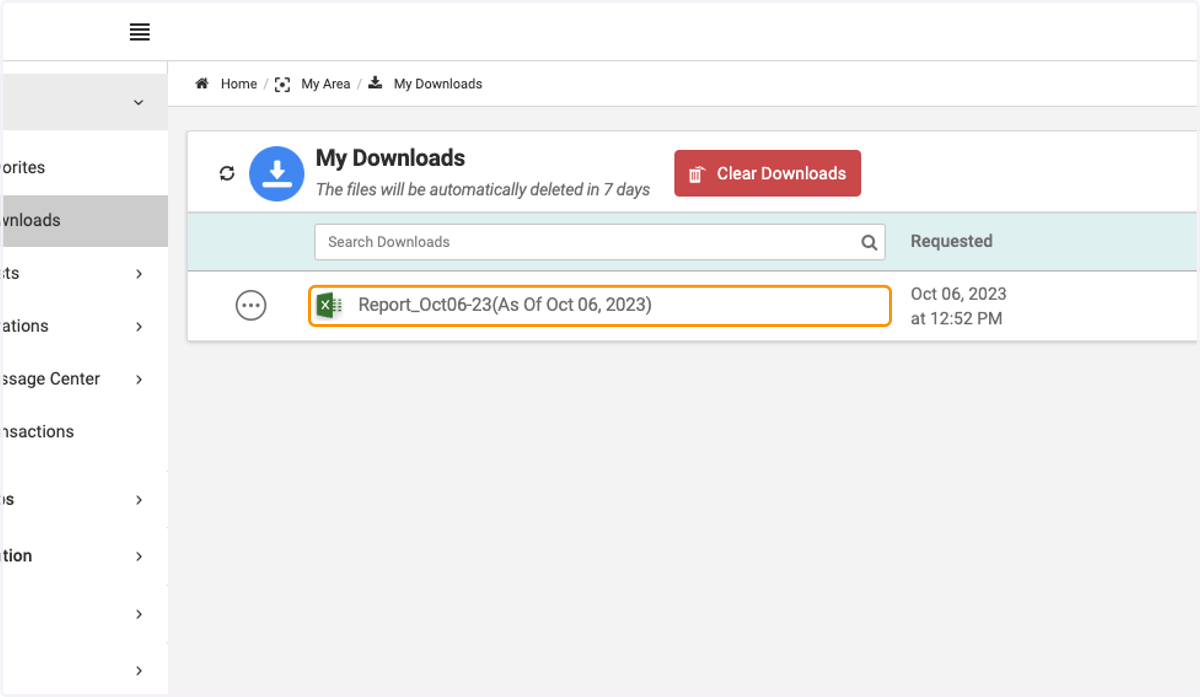This screenshot has width=1200, height=697.
Task: Click the Requested column header
Action: point(951,241)
